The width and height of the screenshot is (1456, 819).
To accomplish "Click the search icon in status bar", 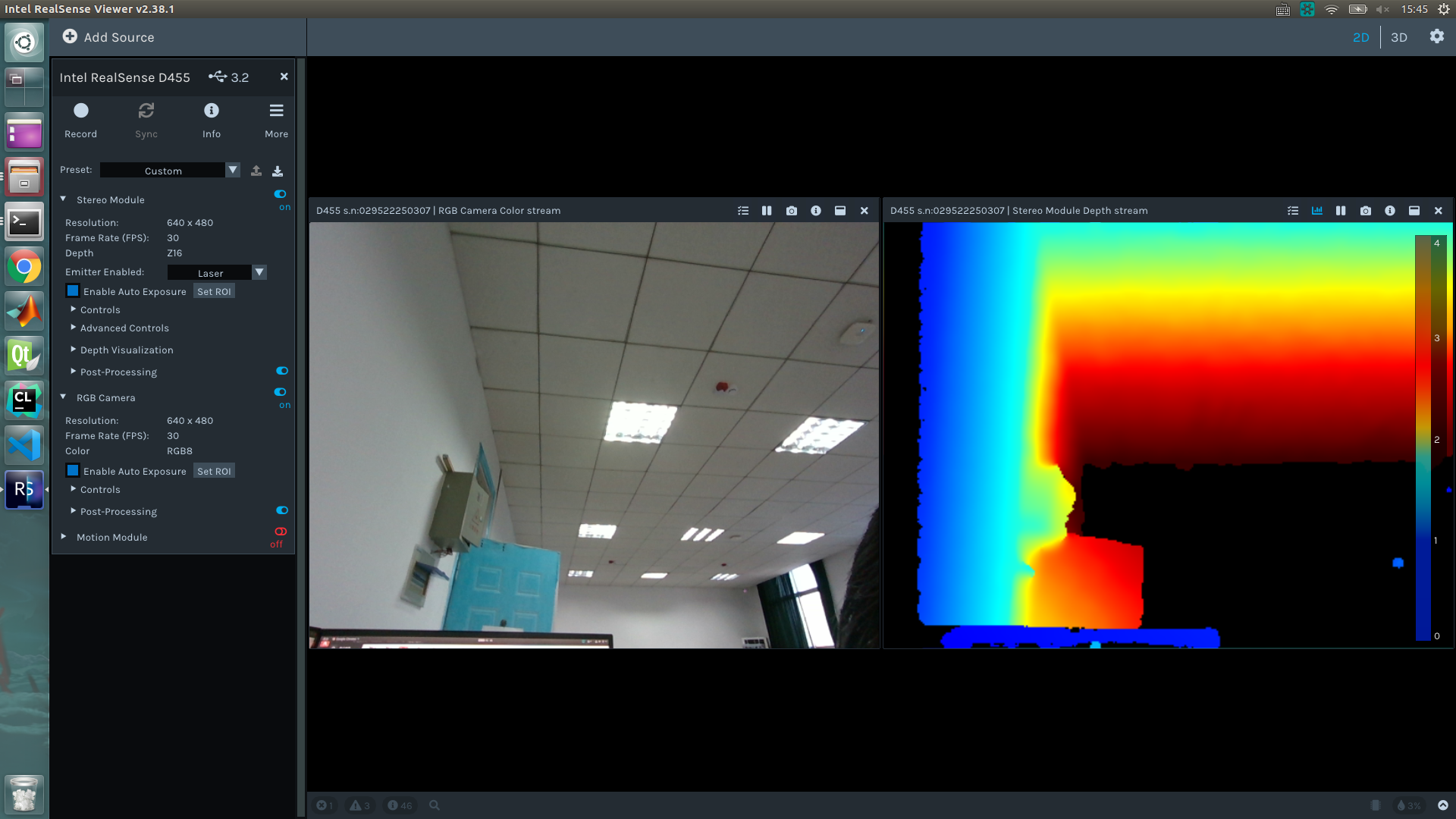I will click(x=435, y=805).
